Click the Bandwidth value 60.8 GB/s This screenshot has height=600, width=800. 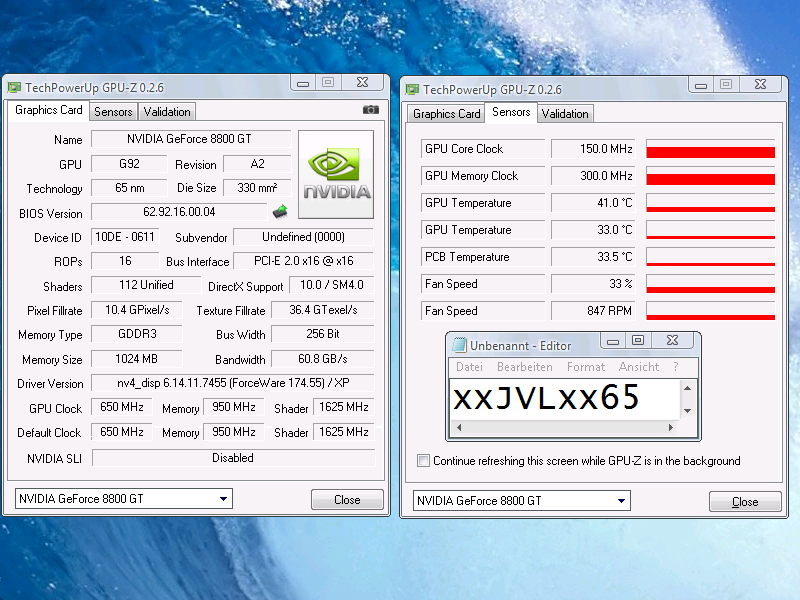(x=323, y=359)
